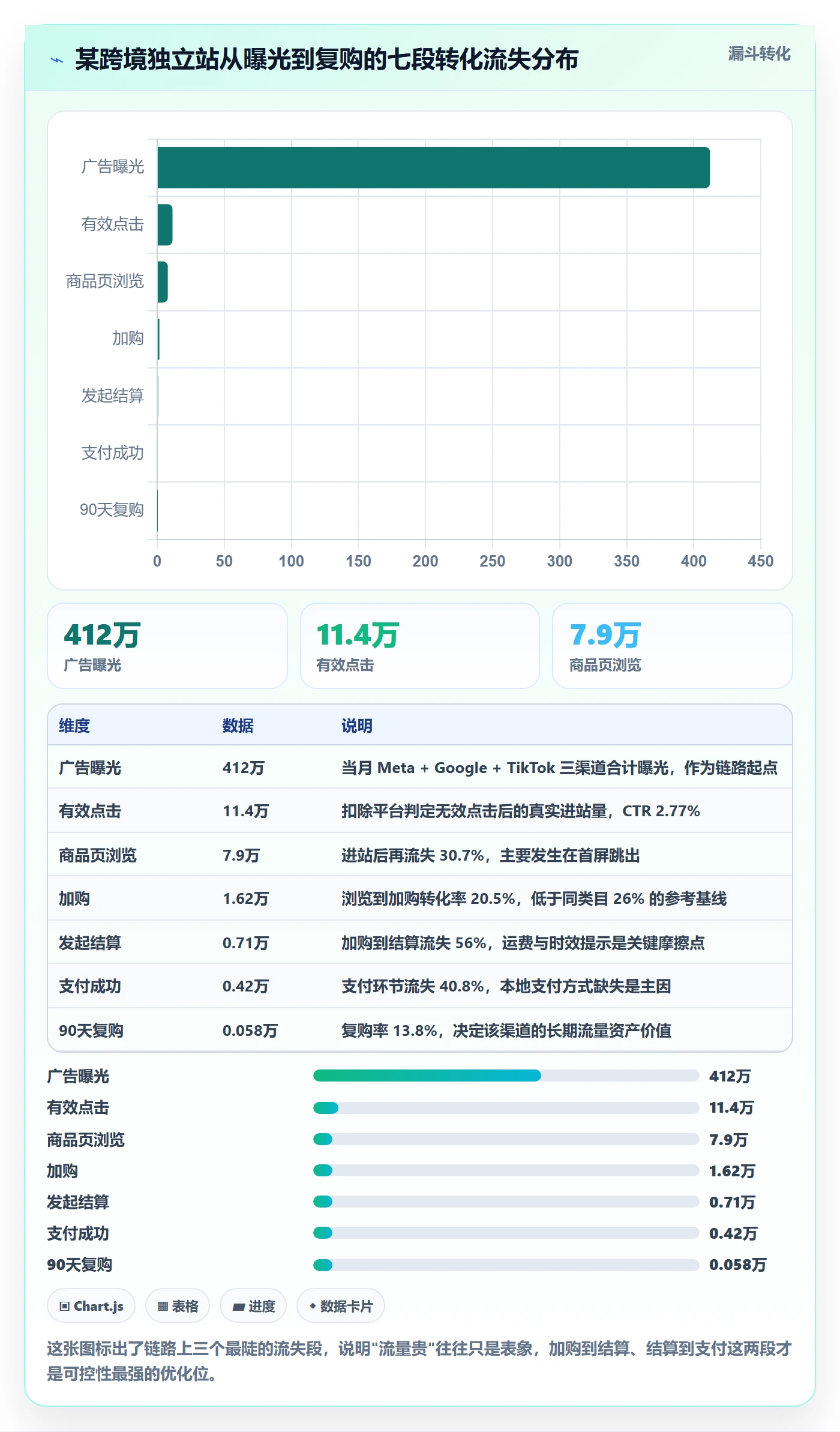
Task: Click the 数据卡片 tag chip
Action: coord(341,1305)
